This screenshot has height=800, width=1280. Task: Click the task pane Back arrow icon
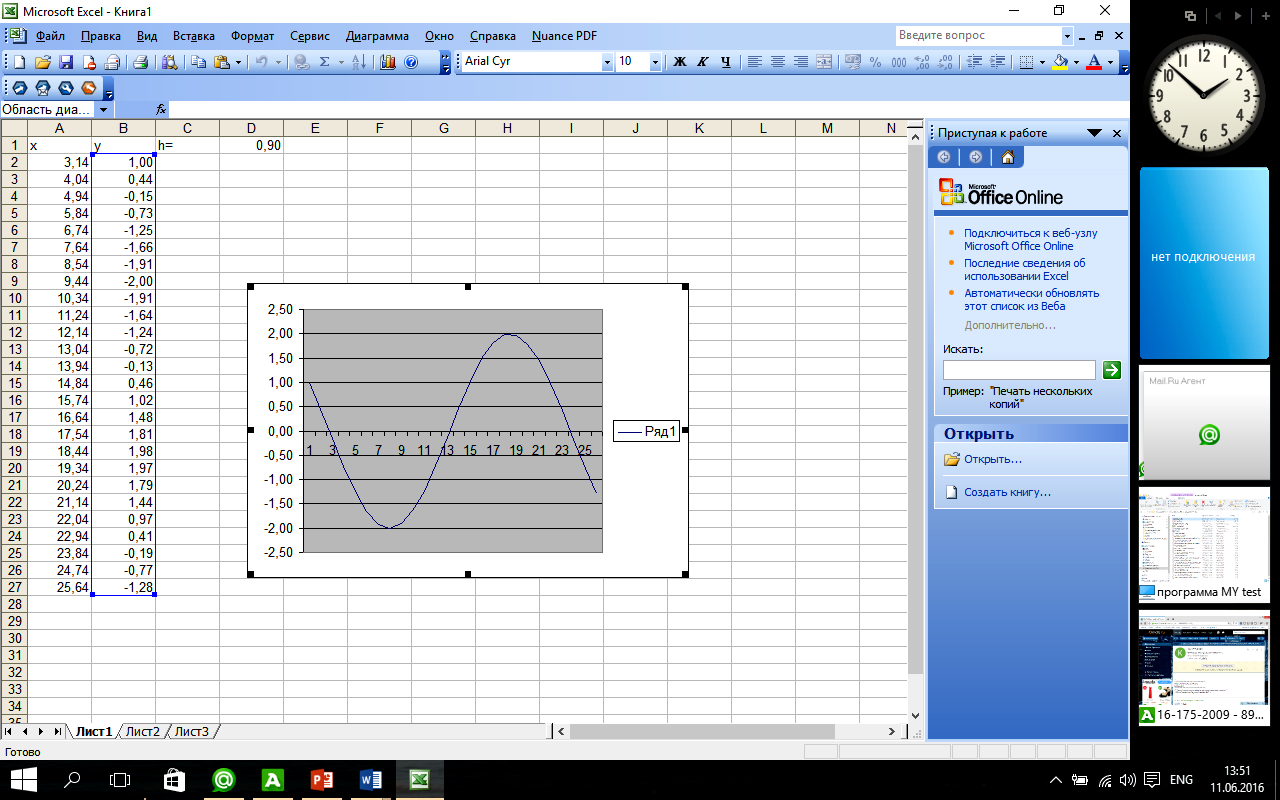[x=944, y=157]
